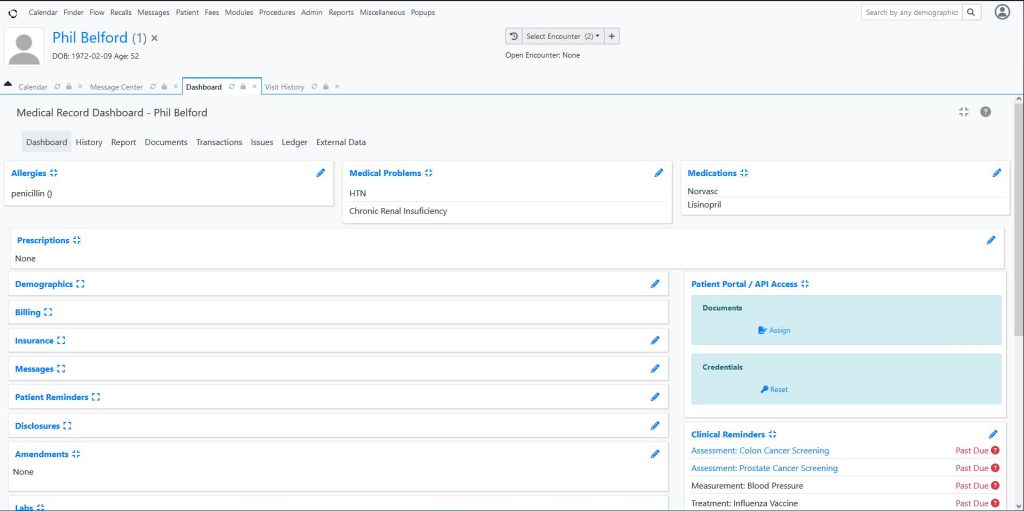Screen dimensions: 1024x511
Task: Open the External Data tab
Action: [x=341, y=142]
